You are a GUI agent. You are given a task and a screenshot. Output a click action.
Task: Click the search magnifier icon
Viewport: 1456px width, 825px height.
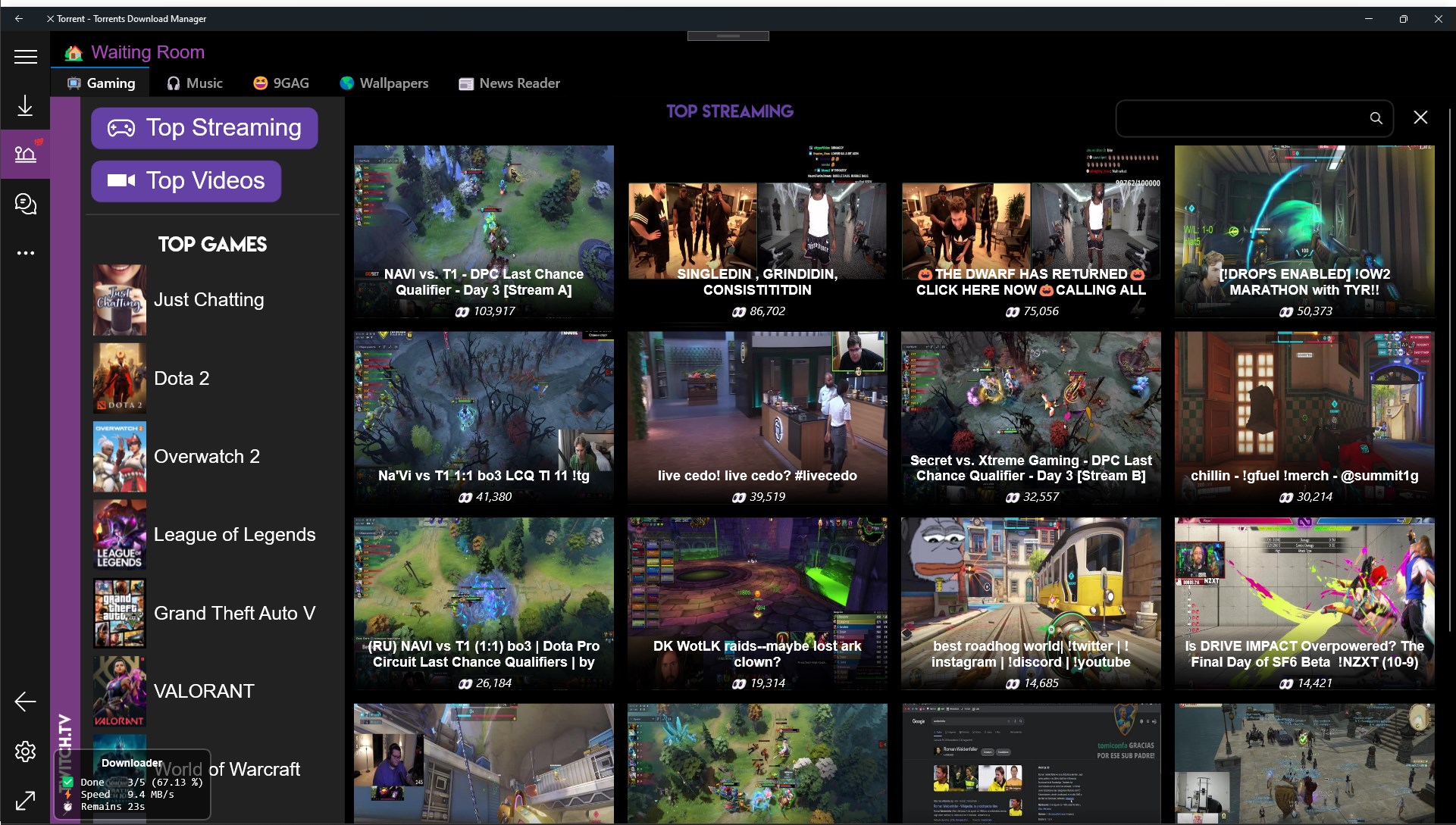(x=1376, y=118)
